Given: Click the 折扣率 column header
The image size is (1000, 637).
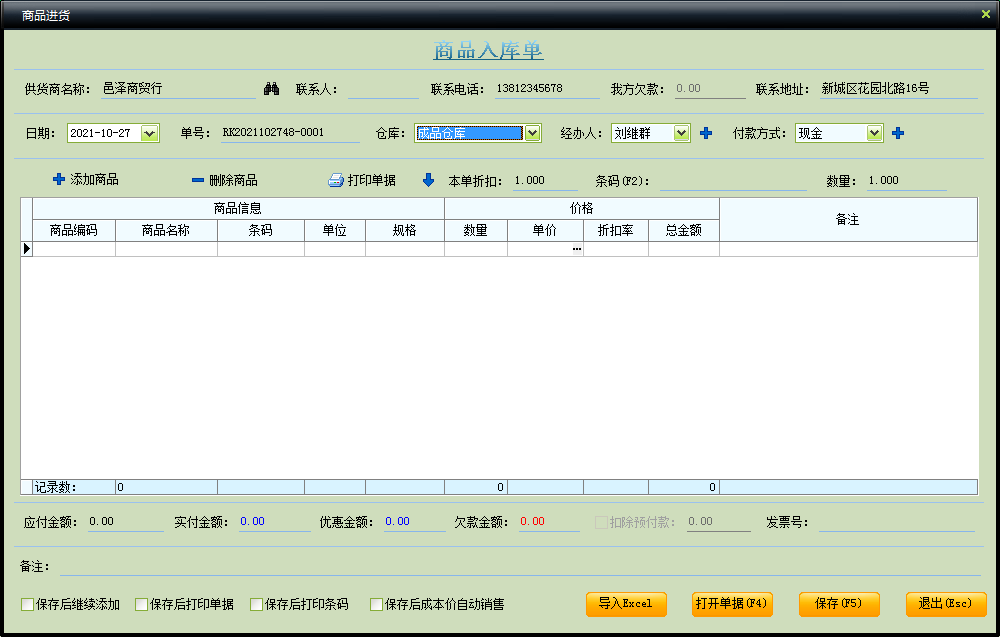Looking at the screenshot, I should click(x=616, y=230).
